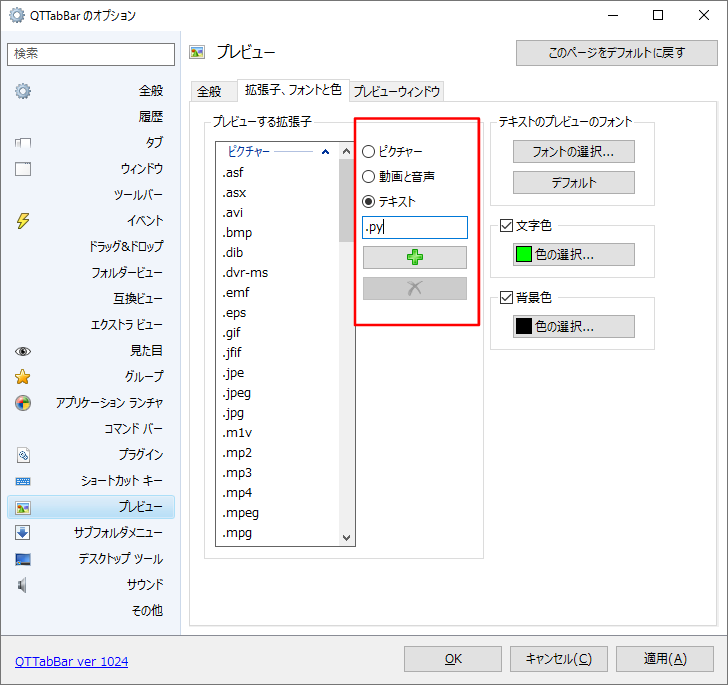Click the extension input field containing .py

tap(415, 228)
